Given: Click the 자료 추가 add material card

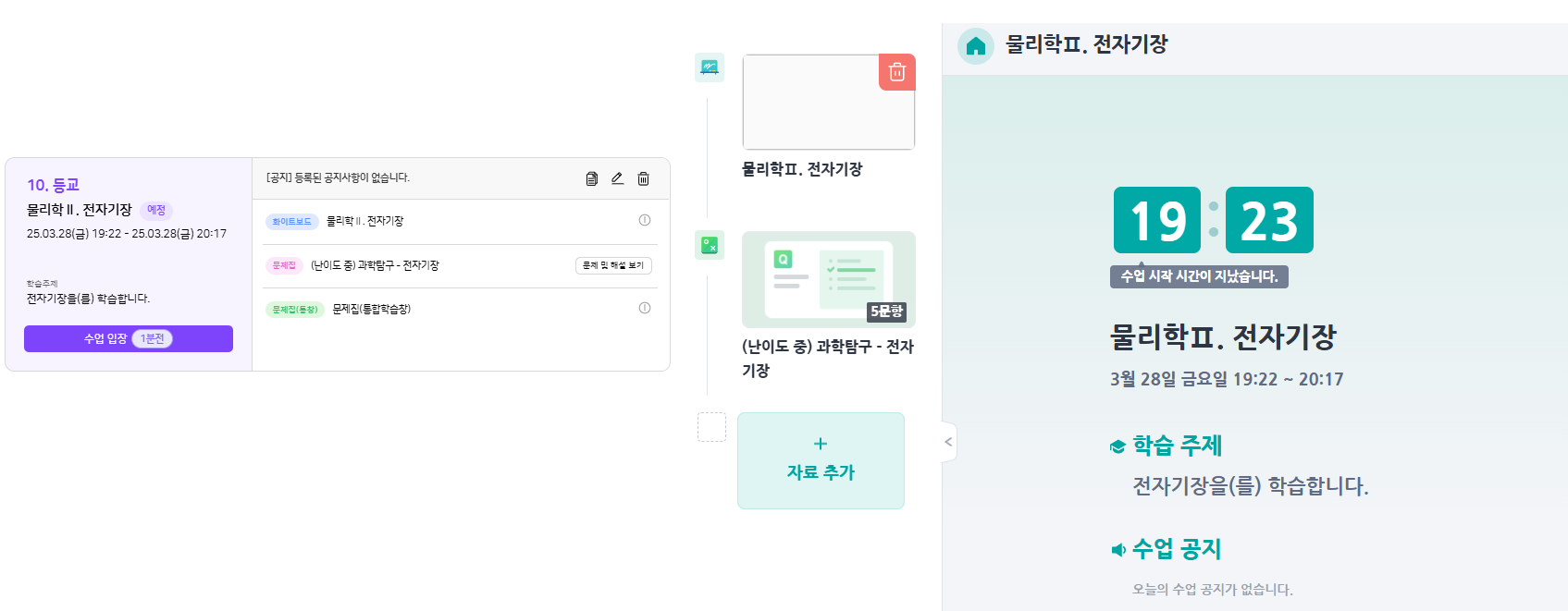Looking at the screenshot, I should tap(821, 460).
